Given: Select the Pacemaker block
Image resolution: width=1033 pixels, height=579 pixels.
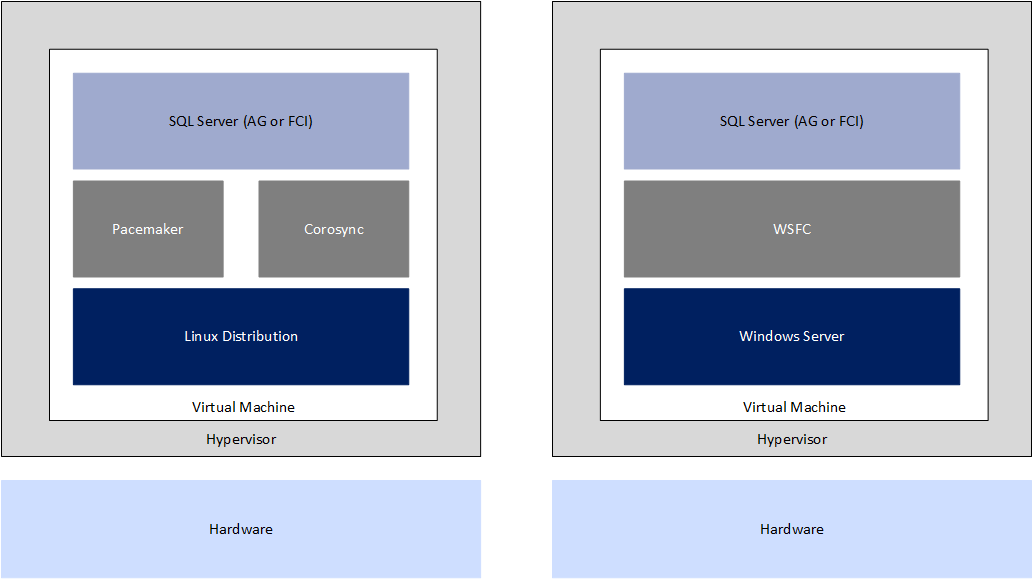Looking at the screenshot, I should (x=147, y=228).
